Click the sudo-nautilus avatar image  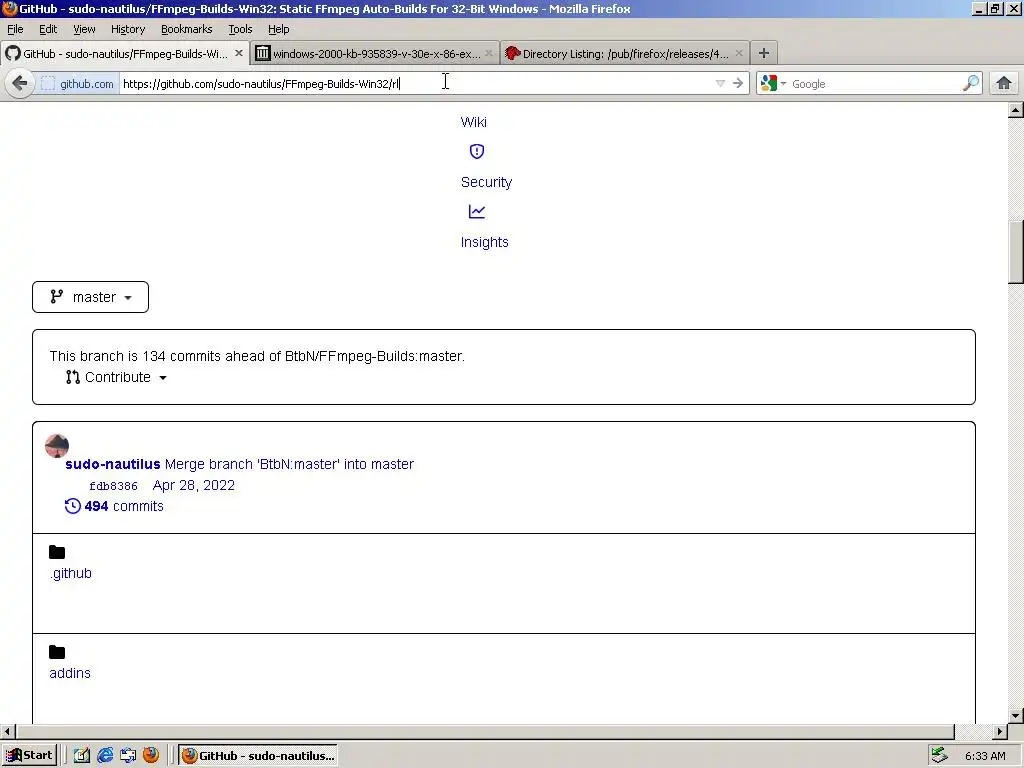(57, 446)
